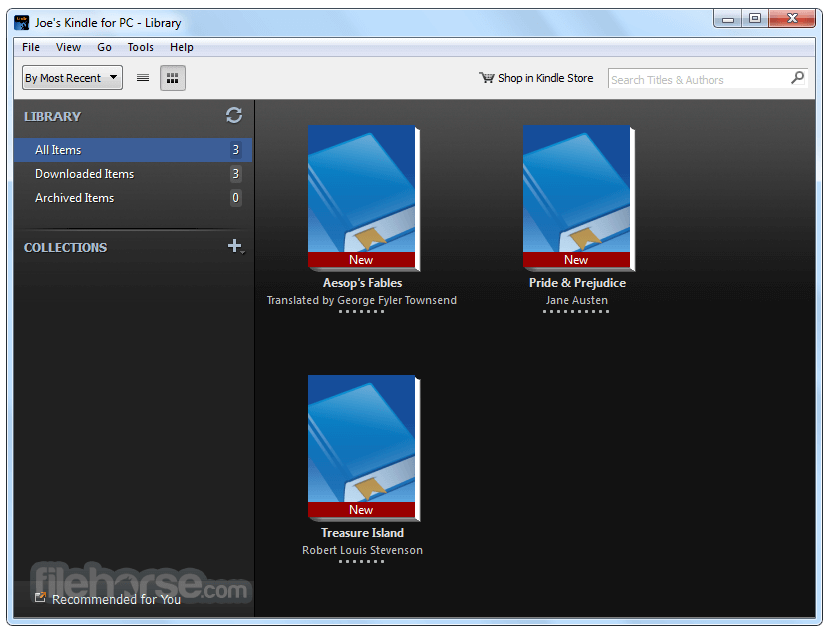Click the reading progress dots under Treasure Island

[361, 561]
